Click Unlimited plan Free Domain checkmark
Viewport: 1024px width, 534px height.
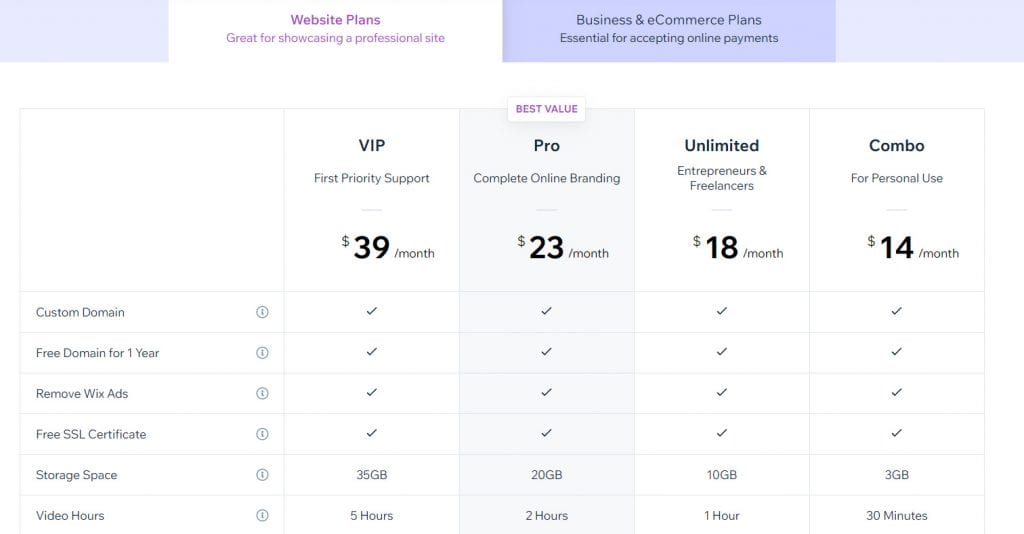click(722, 352)
